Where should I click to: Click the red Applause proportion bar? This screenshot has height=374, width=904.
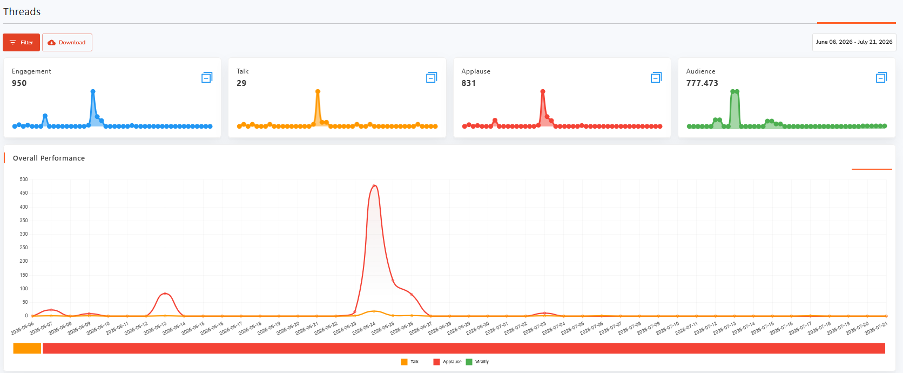464,348
